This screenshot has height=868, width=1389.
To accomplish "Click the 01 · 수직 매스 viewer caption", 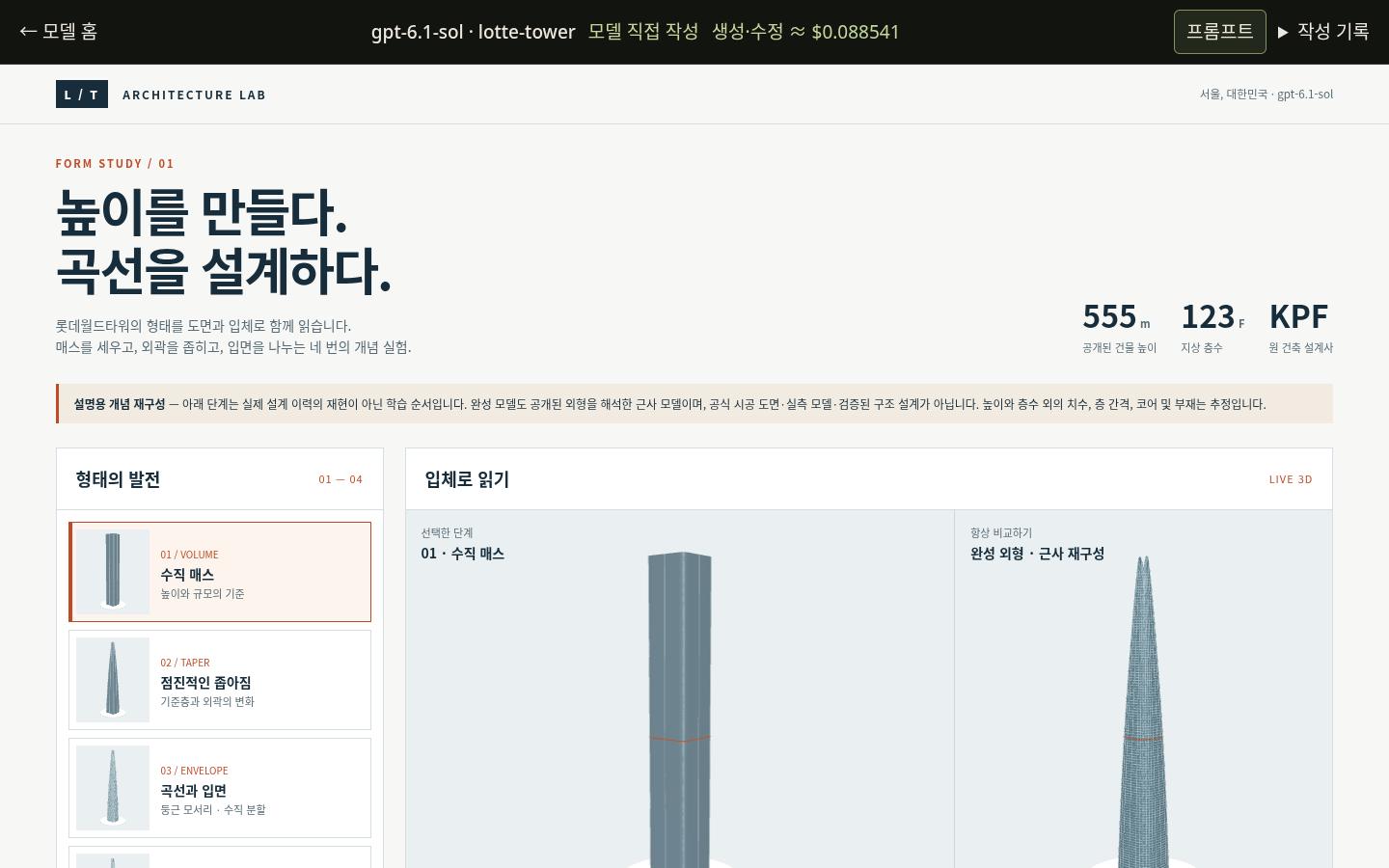I will tap(463, 554).
